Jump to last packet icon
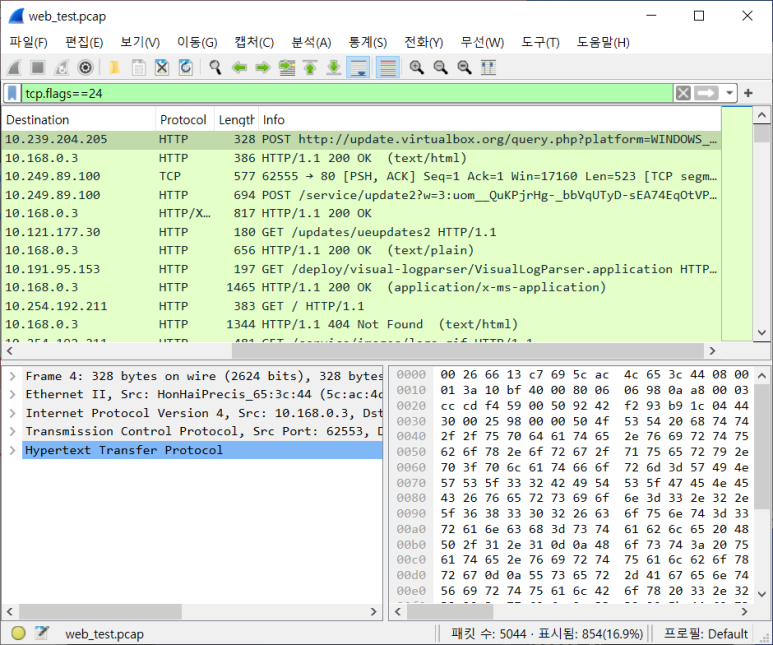773x645 pixels. coord(334,67)
